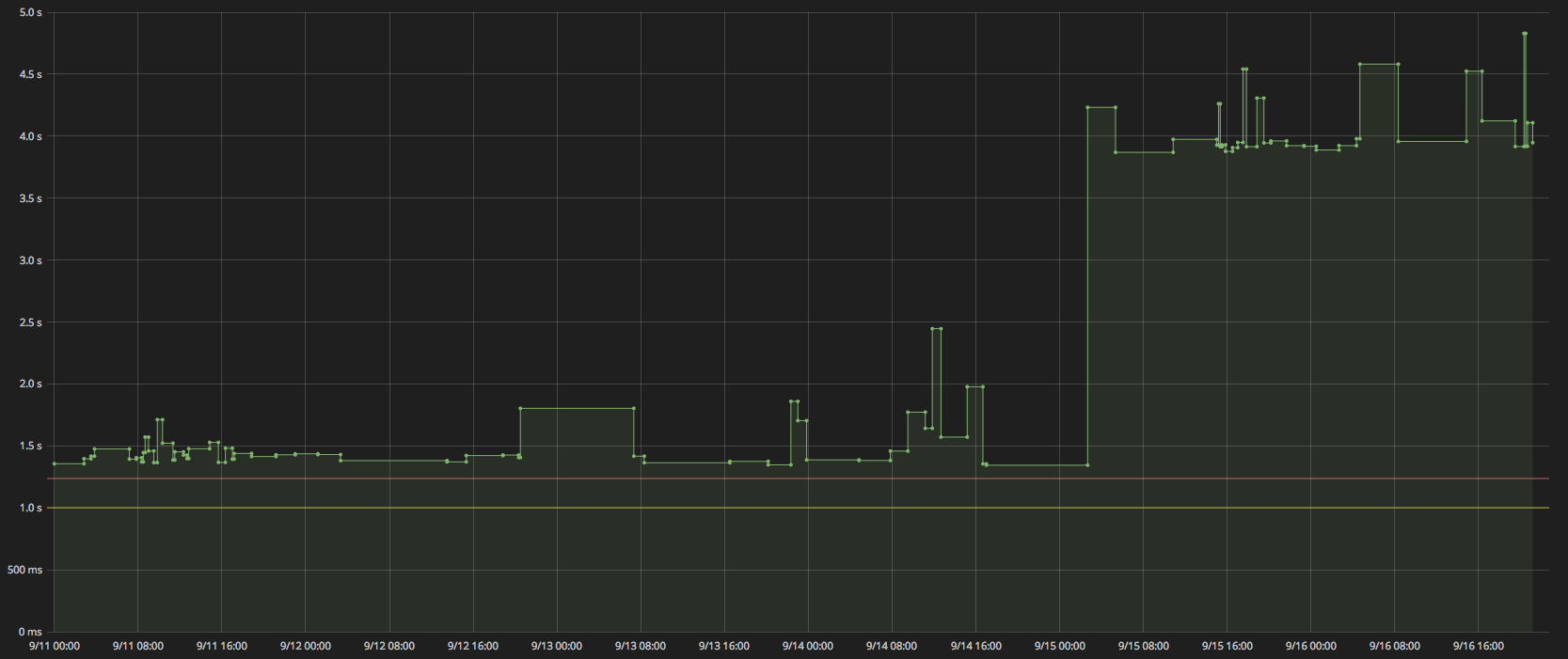This screenshot has height=659, width=1568.
Task: Select the "9/12 00:00" time axis label
Action: (306, 646)
